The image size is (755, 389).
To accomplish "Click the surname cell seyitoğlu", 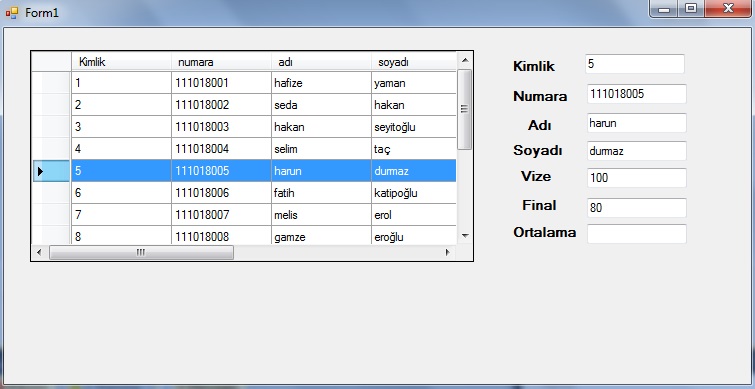I will (414, 127).
